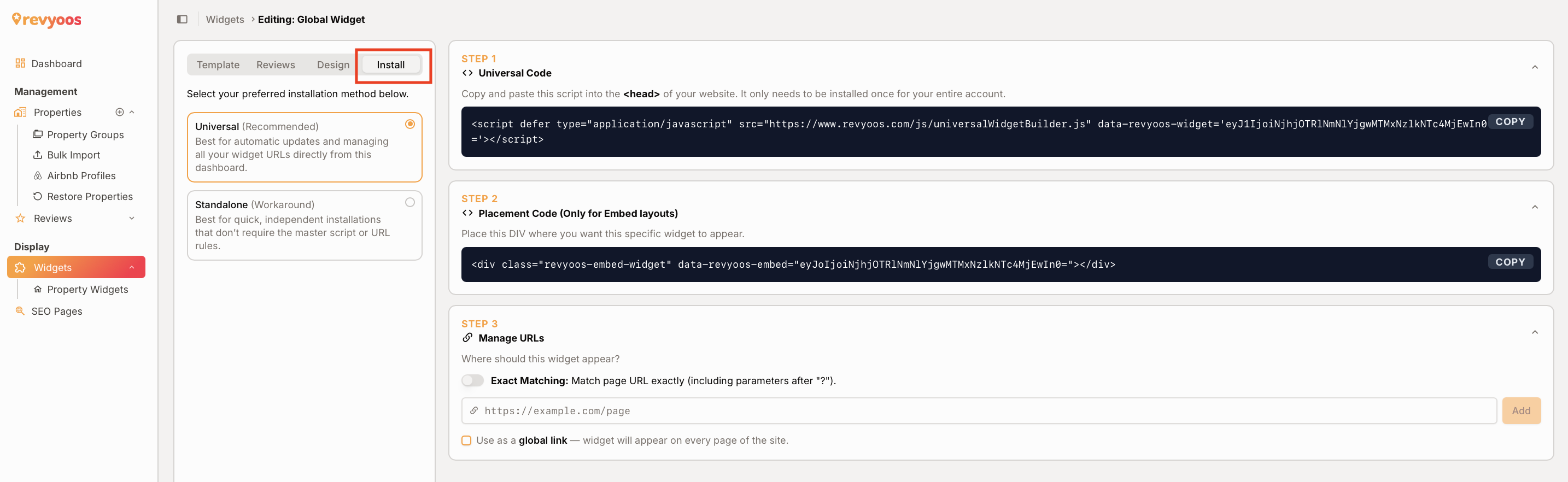This screenshot has width=1568, height=482.
Task: Click the Universal (Recommended) option card
Action: [305, 146]
